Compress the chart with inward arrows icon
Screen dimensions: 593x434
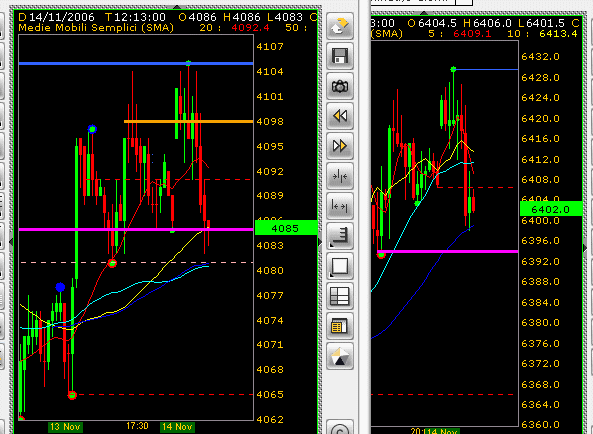pyautogui.click(x=340, y=176)
